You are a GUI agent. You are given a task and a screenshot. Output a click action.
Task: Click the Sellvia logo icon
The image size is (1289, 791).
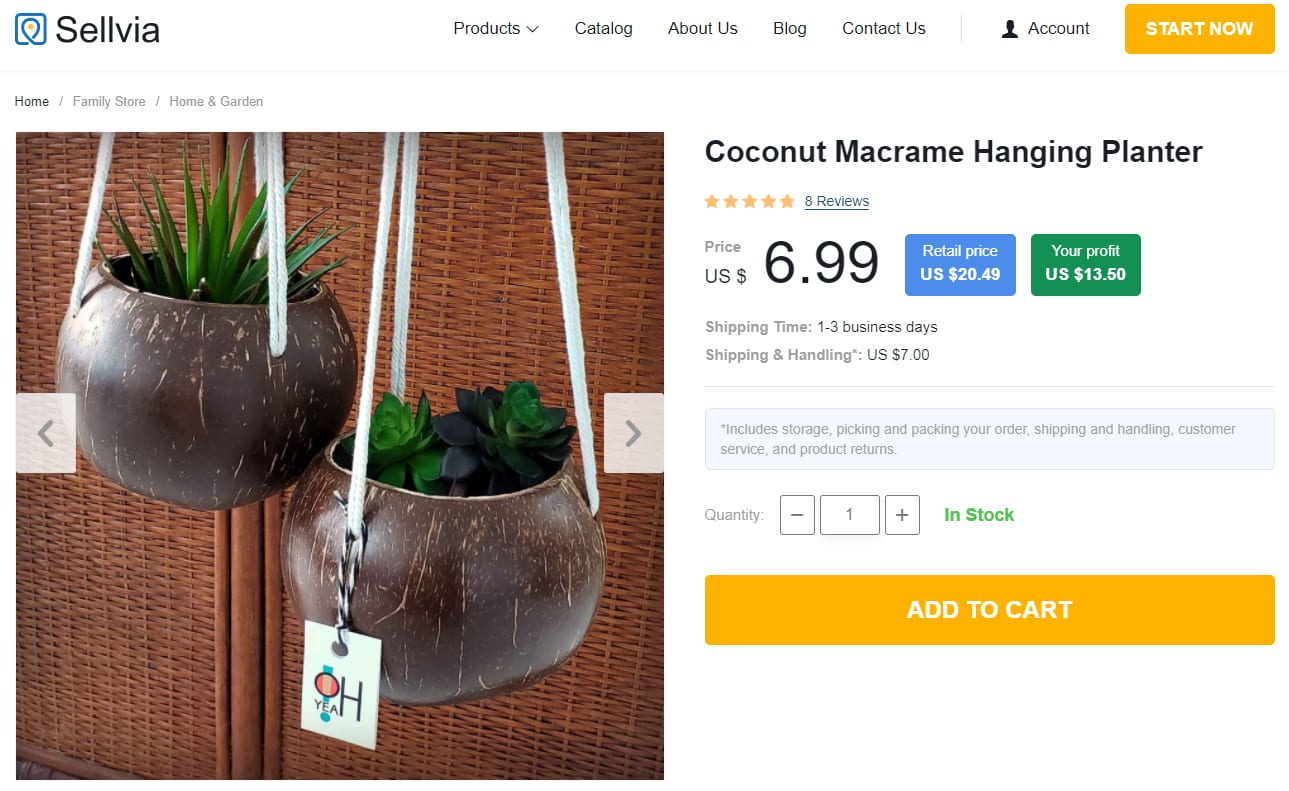pos(31,29)
